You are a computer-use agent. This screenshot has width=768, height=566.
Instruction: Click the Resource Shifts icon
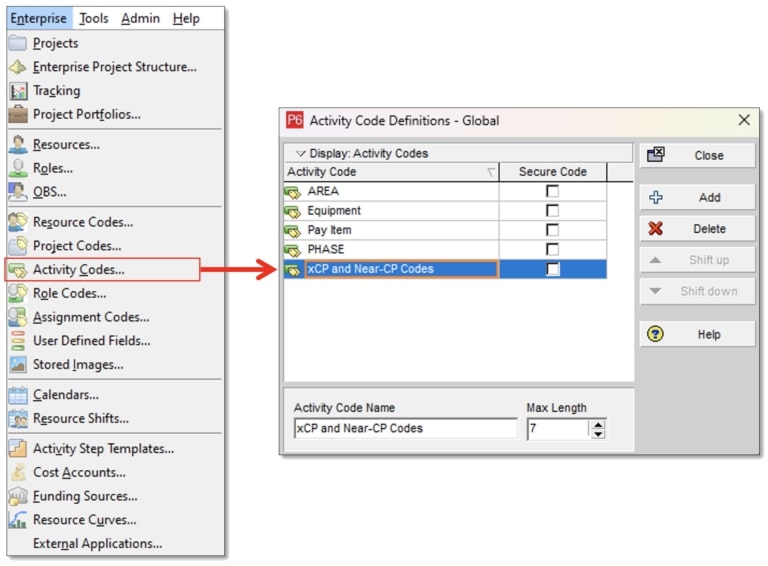point(18,419)
